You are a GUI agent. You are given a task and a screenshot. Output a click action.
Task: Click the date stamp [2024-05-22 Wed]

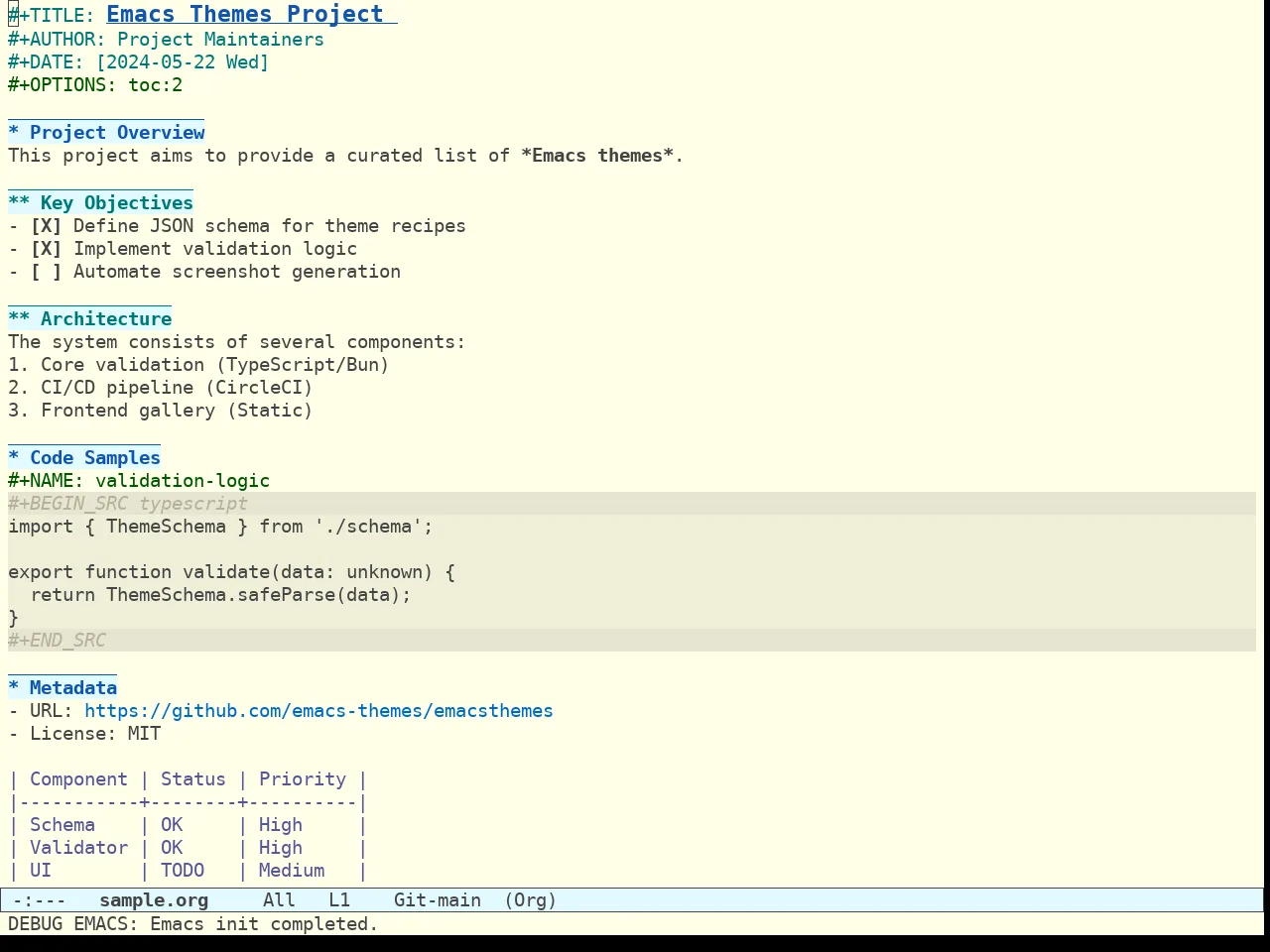pyautogui.click(x=183, y=62)
